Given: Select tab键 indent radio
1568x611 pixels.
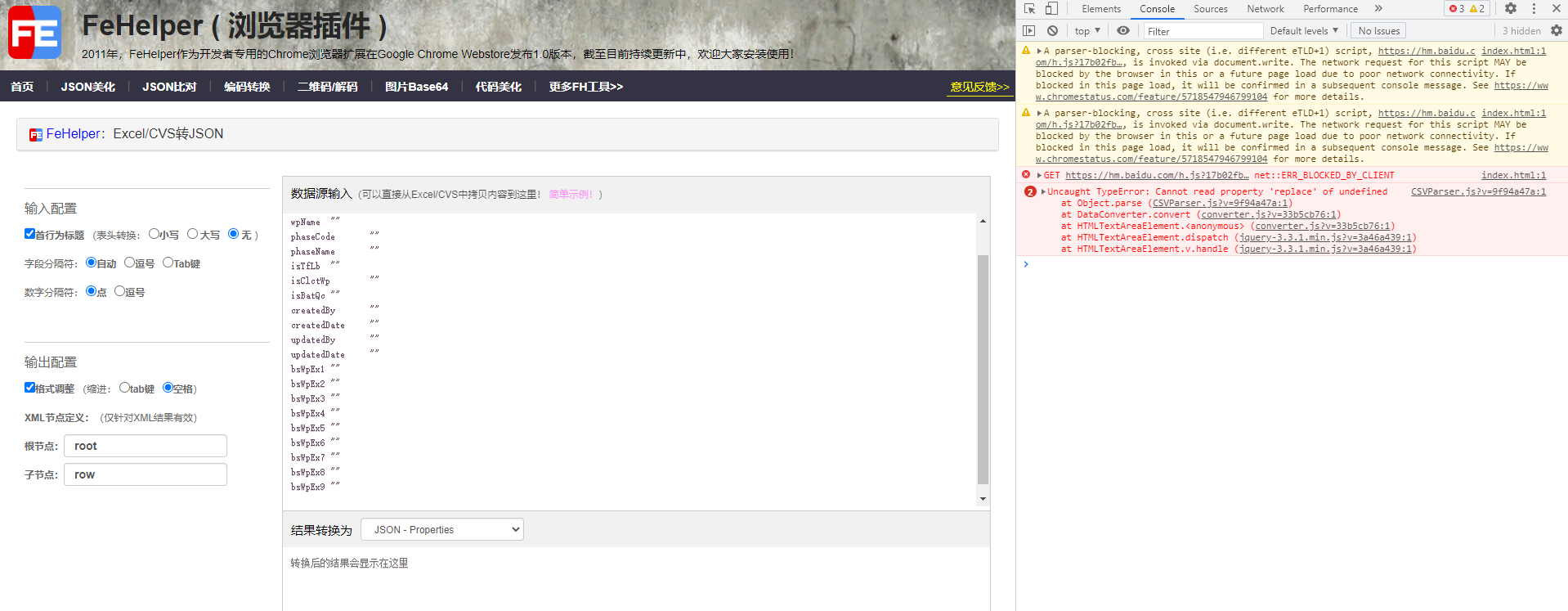Looking at the screenshot, I should click(x=124, y=388).
